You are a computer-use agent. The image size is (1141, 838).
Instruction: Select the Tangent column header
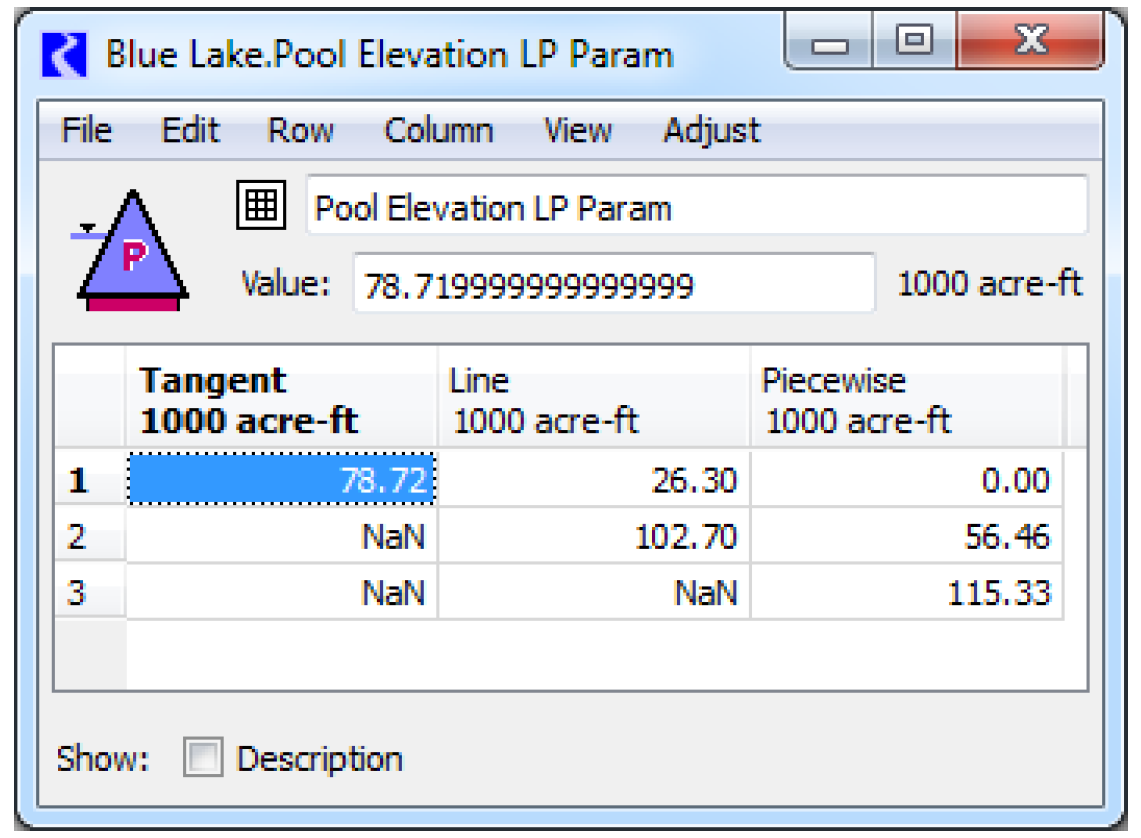(281, 400)
